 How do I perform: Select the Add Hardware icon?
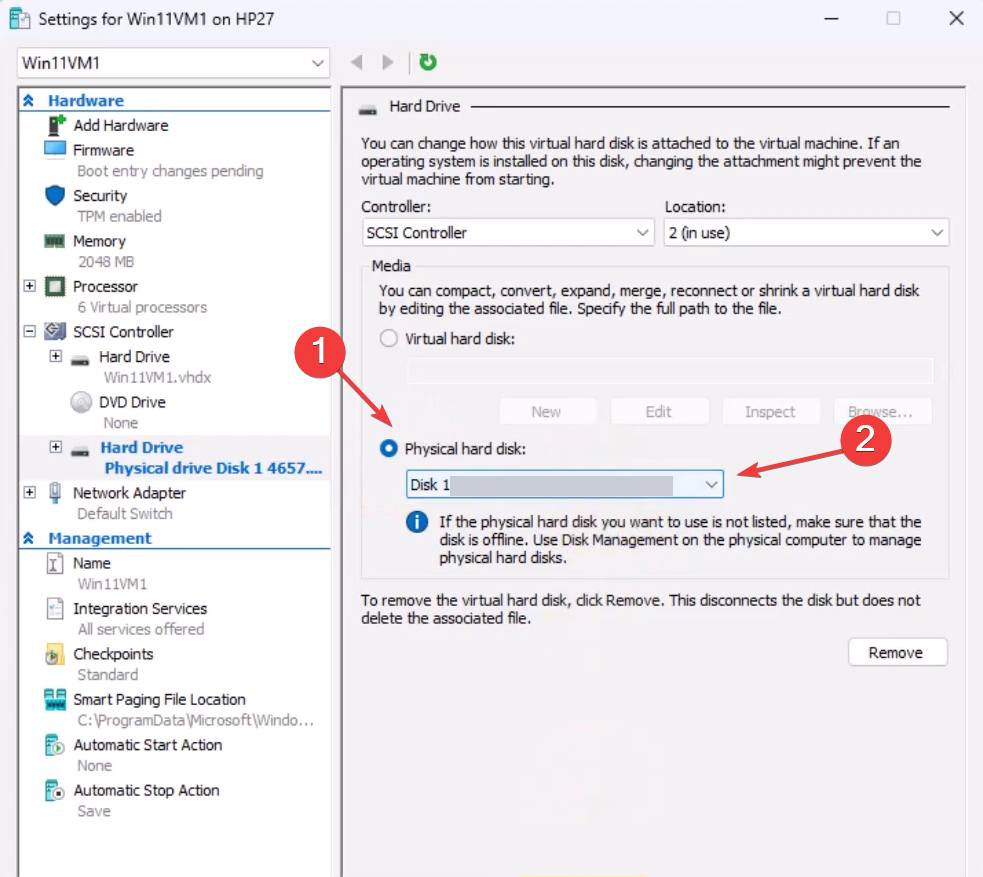[56, 125]
